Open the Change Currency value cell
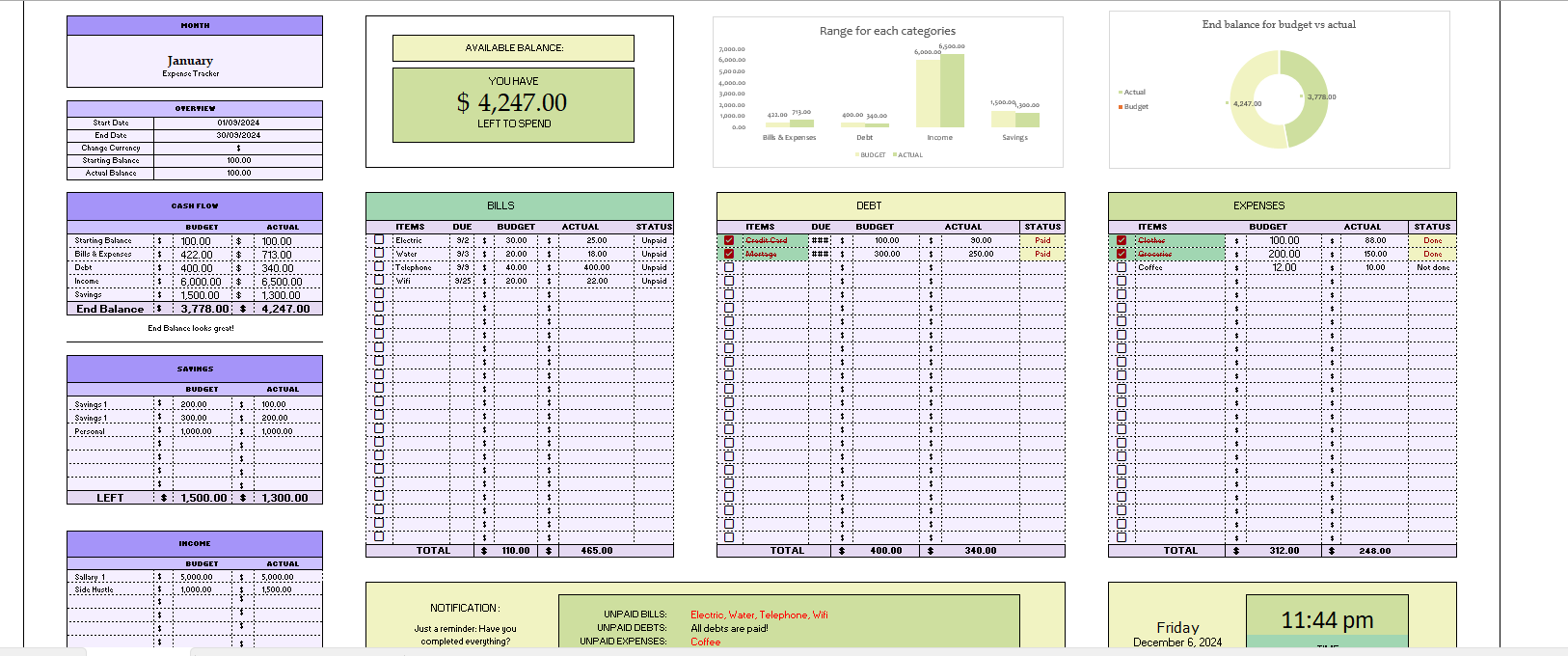The width and height of the screenshot is (1568, 656). click(238, 148)
